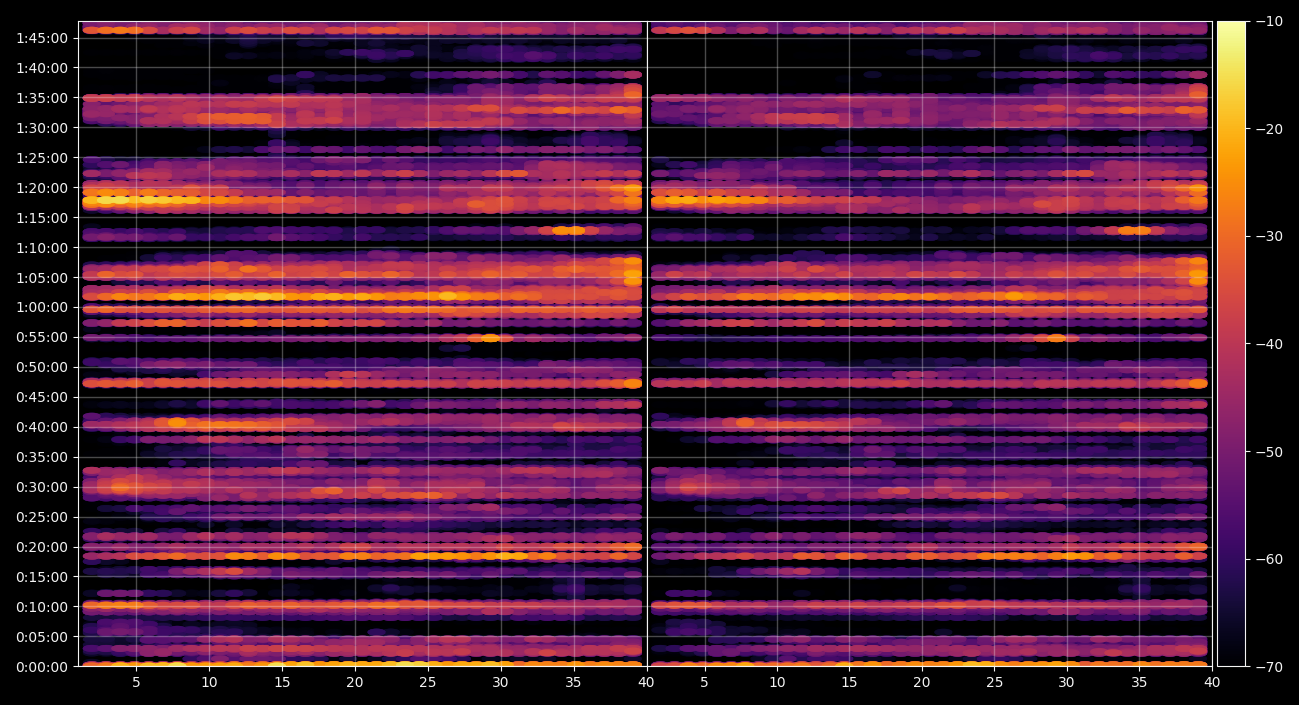Screen dimensions: 1299x705
Task: Click x-axis label 35 under right heatmap
Action: pyautogui.click(x=1139, y=682)
